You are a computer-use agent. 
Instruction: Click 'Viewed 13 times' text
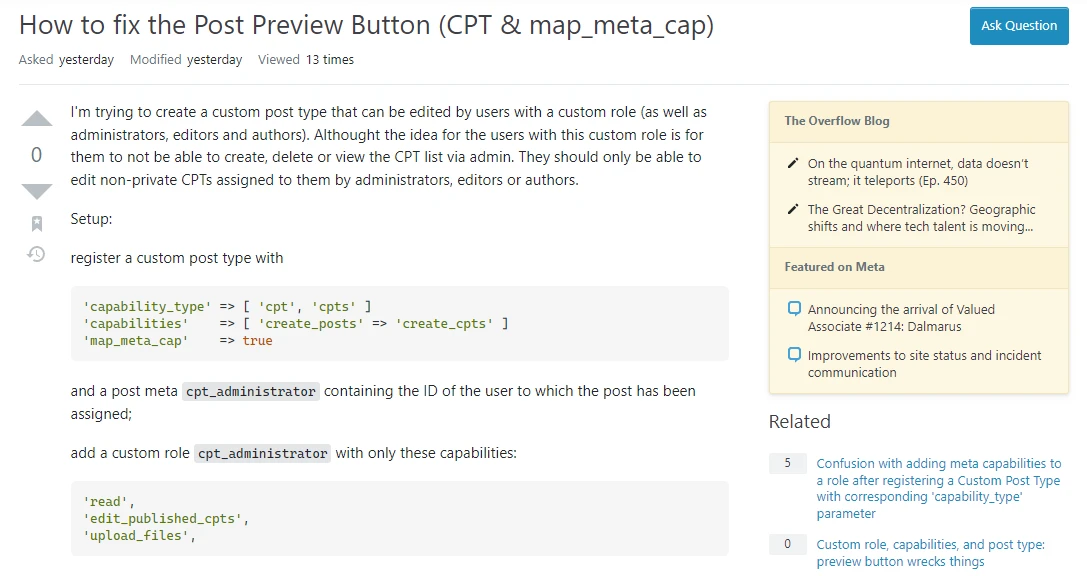[306, 60]
